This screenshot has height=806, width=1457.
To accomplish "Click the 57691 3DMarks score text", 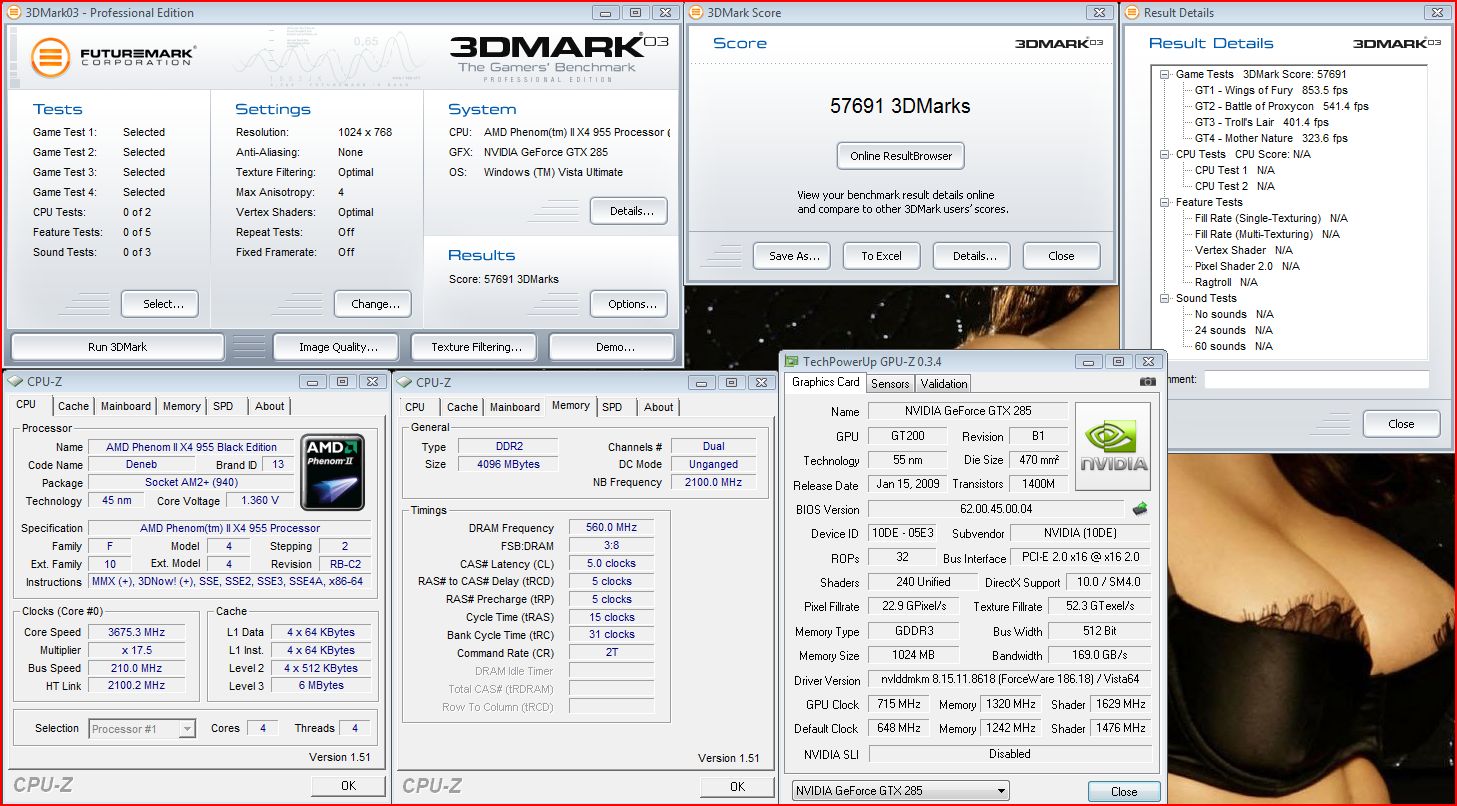I will coord(900,106).
